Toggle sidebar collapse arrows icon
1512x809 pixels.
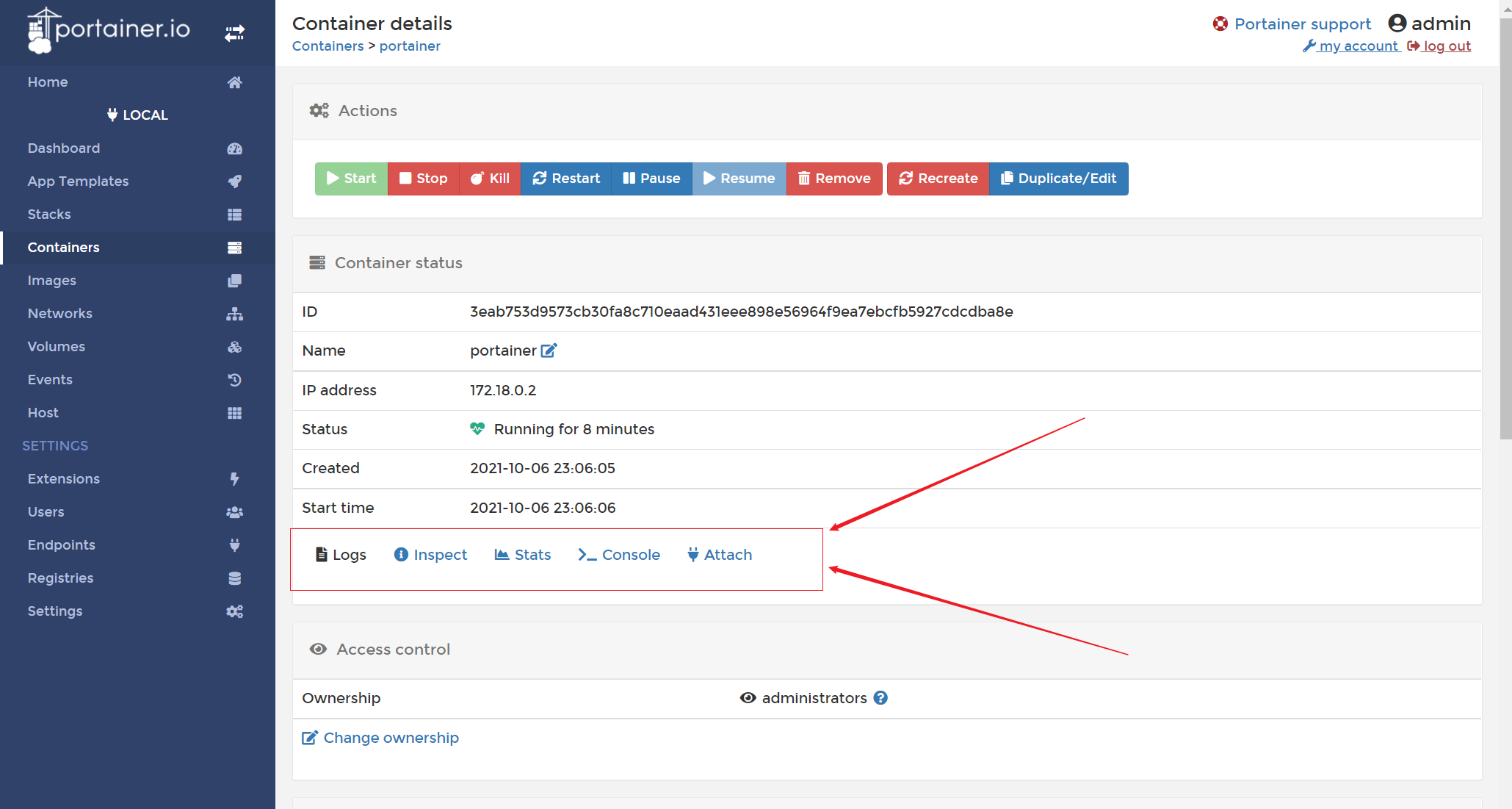pos(234,33)
